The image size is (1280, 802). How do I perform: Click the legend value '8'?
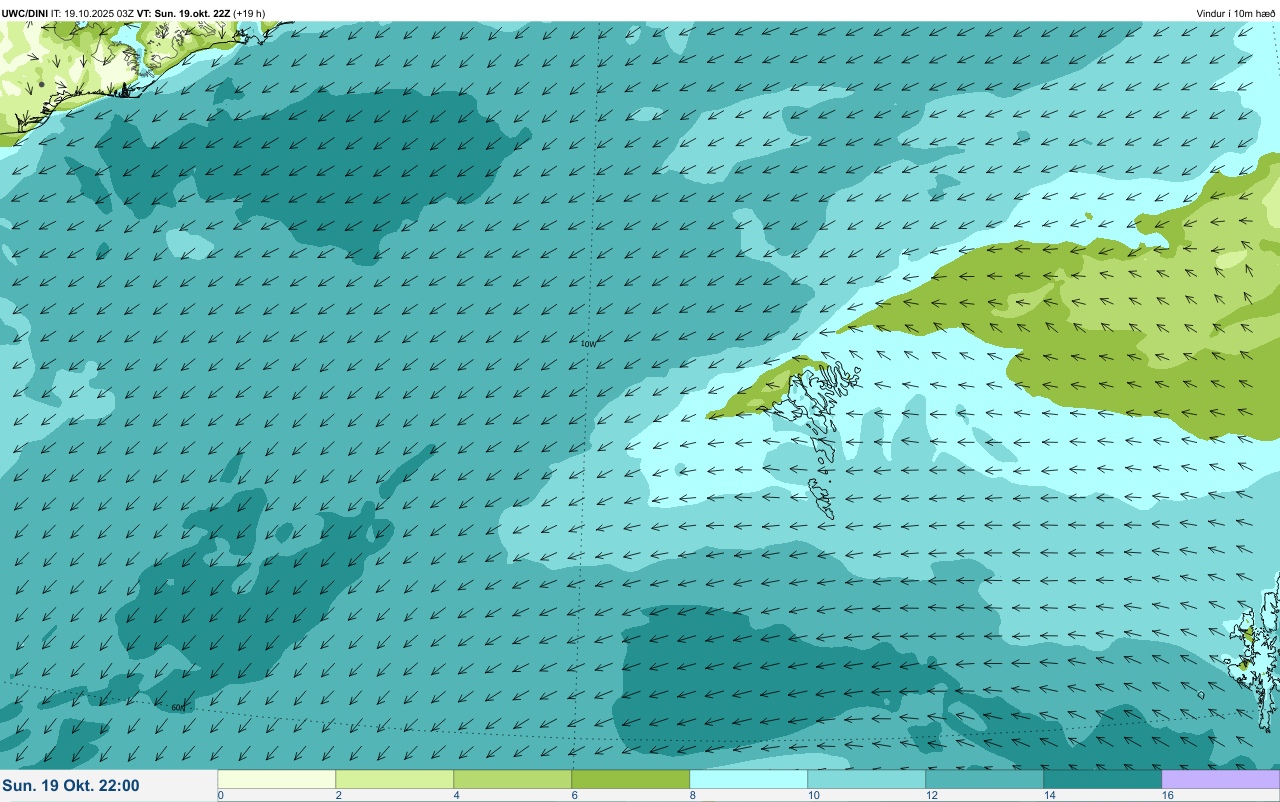click(692, 795)
